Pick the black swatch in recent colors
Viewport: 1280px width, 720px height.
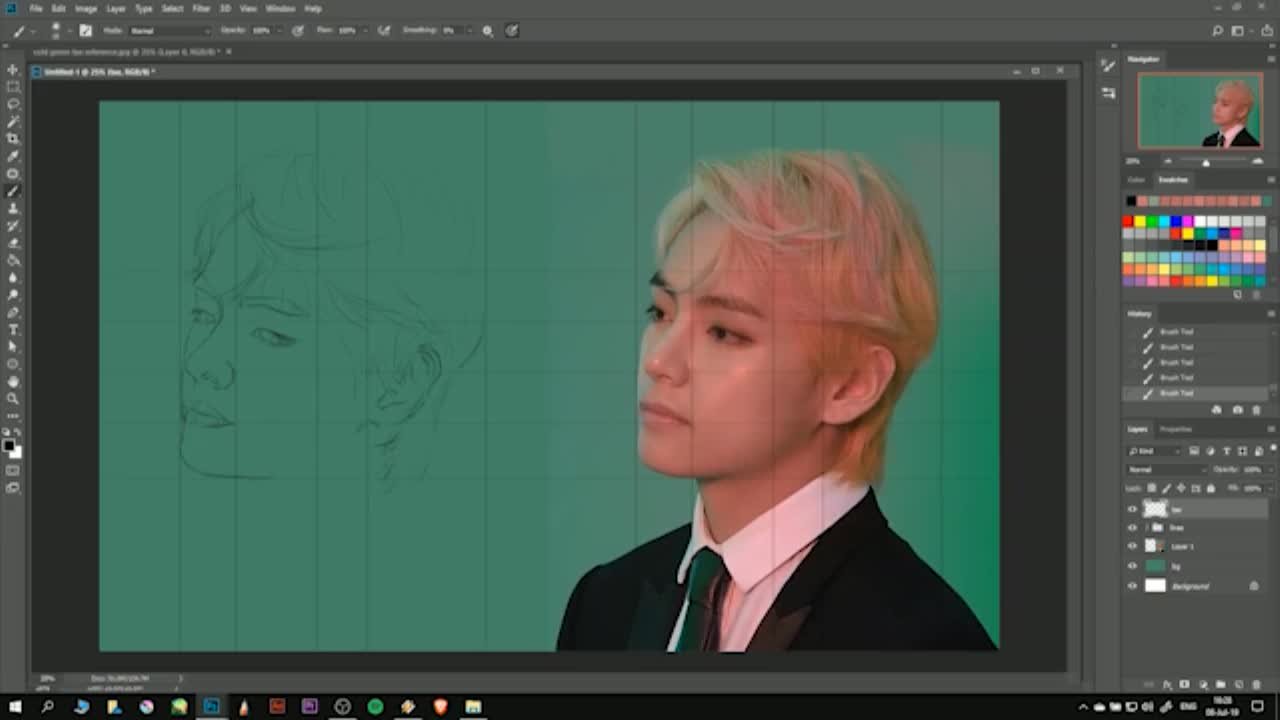point(1131,202)
